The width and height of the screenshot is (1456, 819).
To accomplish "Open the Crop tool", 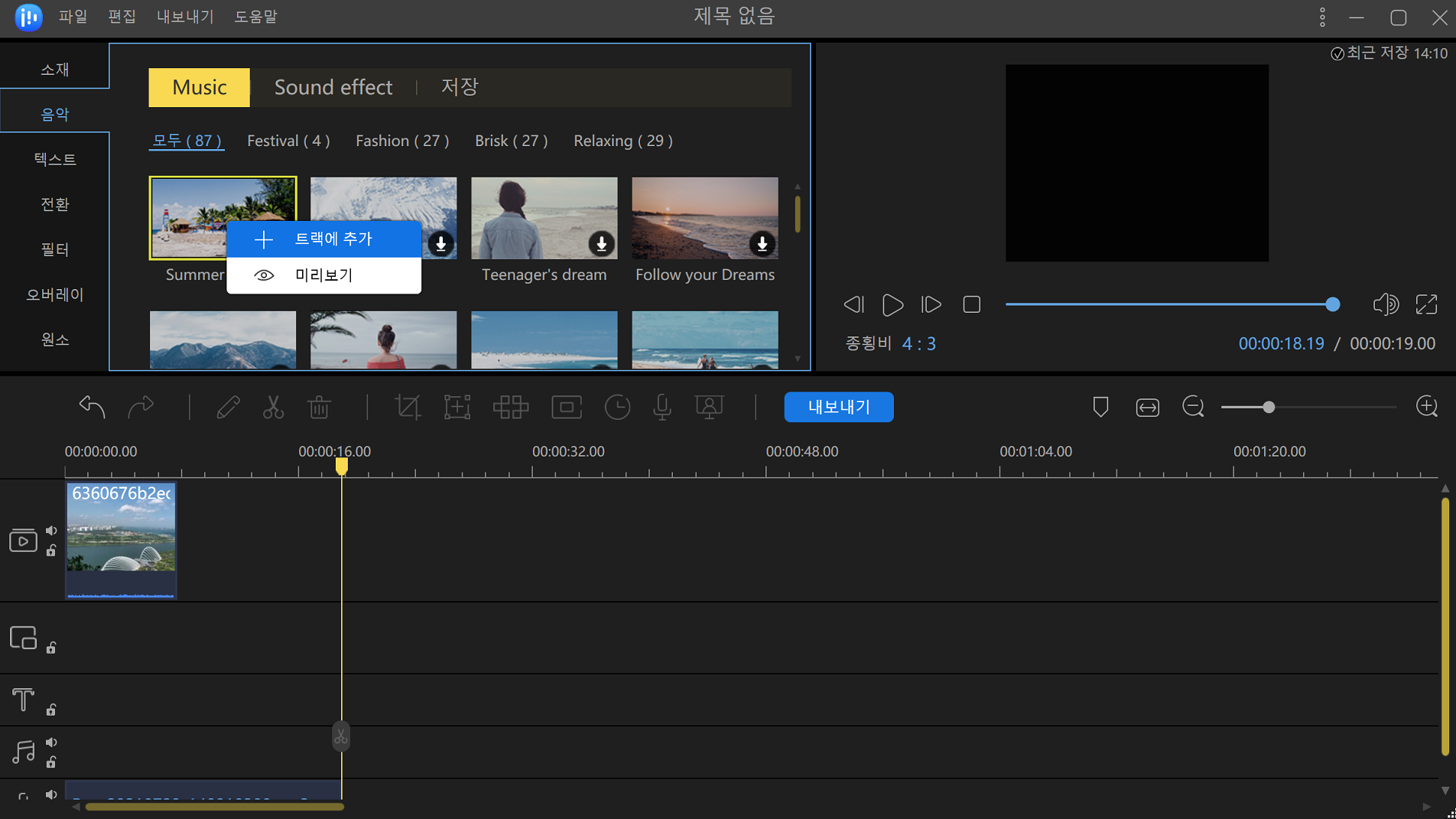I will tap(408, 407).
